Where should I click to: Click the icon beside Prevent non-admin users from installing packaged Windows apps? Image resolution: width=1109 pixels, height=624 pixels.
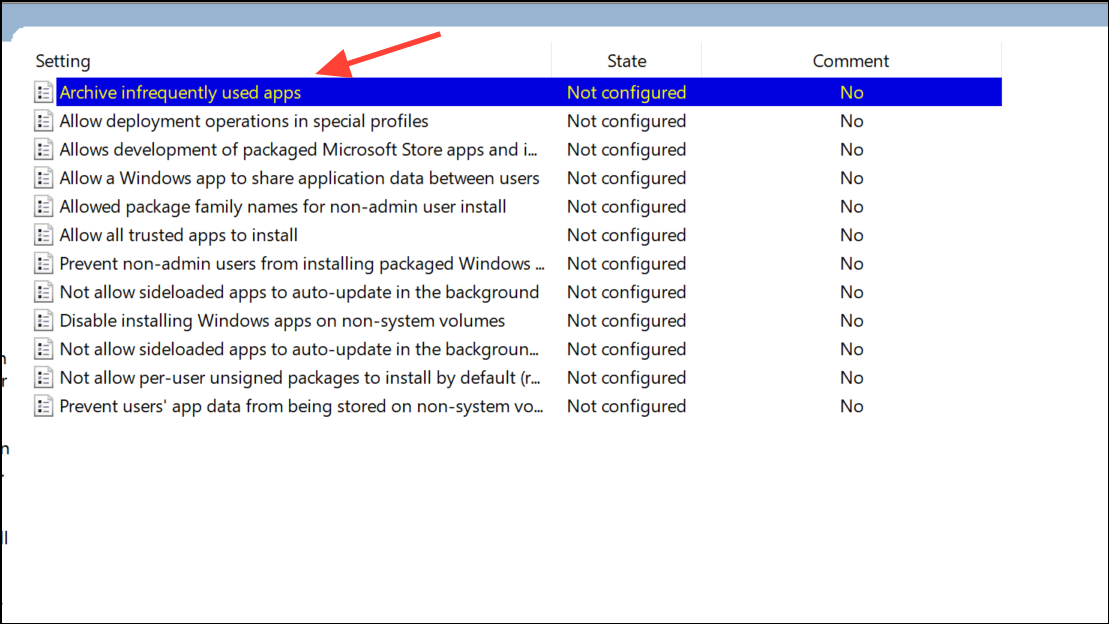43,263
